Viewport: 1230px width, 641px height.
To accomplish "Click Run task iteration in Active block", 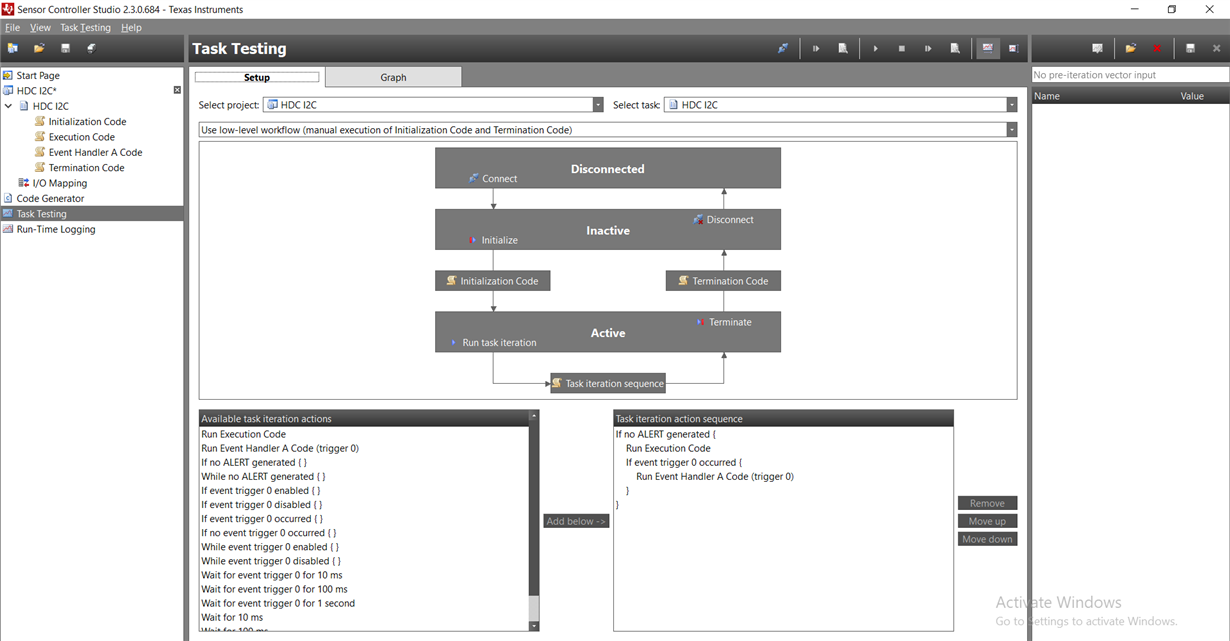I will [493, 342].
